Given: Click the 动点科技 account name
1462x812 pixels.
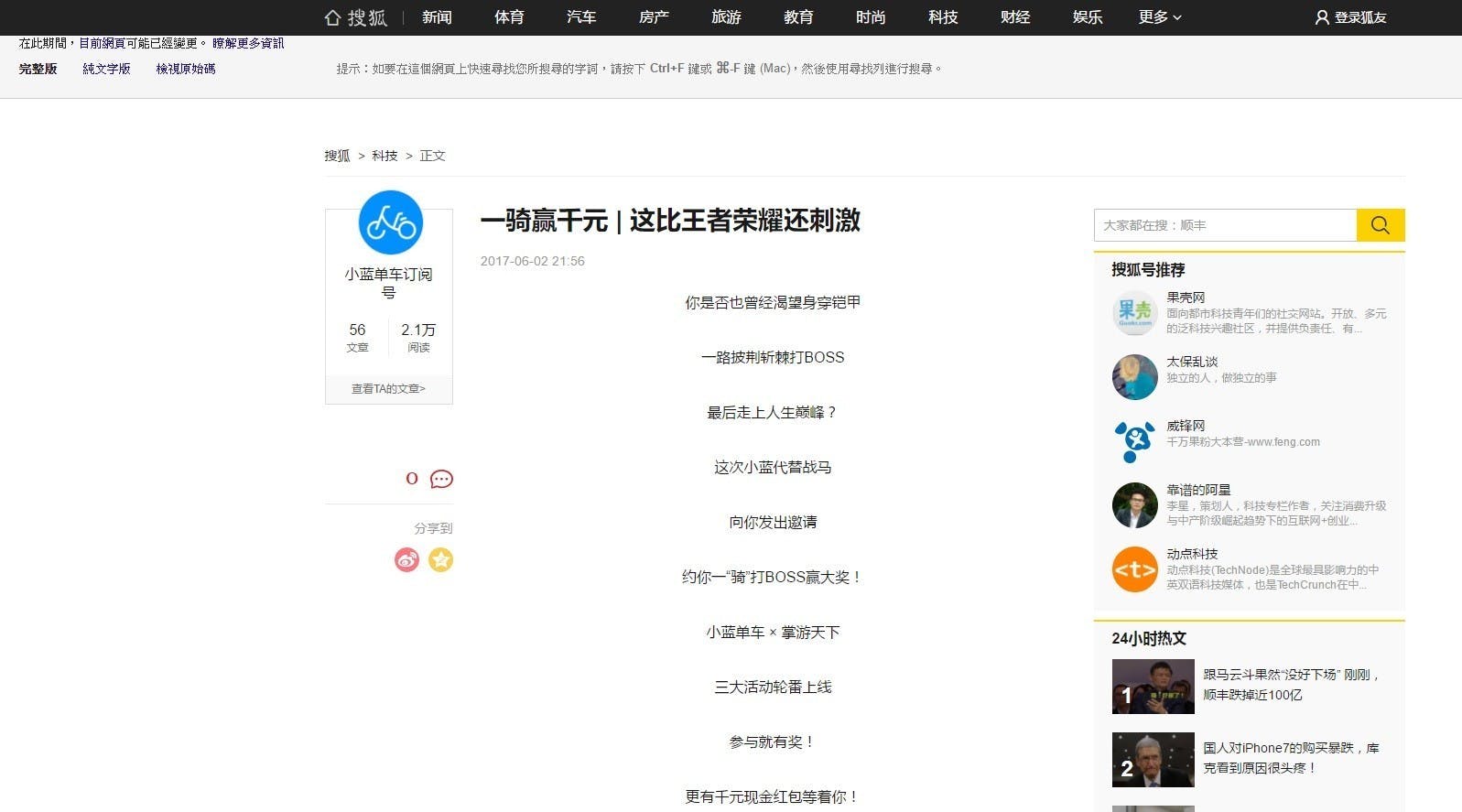Looking at the screenshot, I should click(x=1192, y=554).
